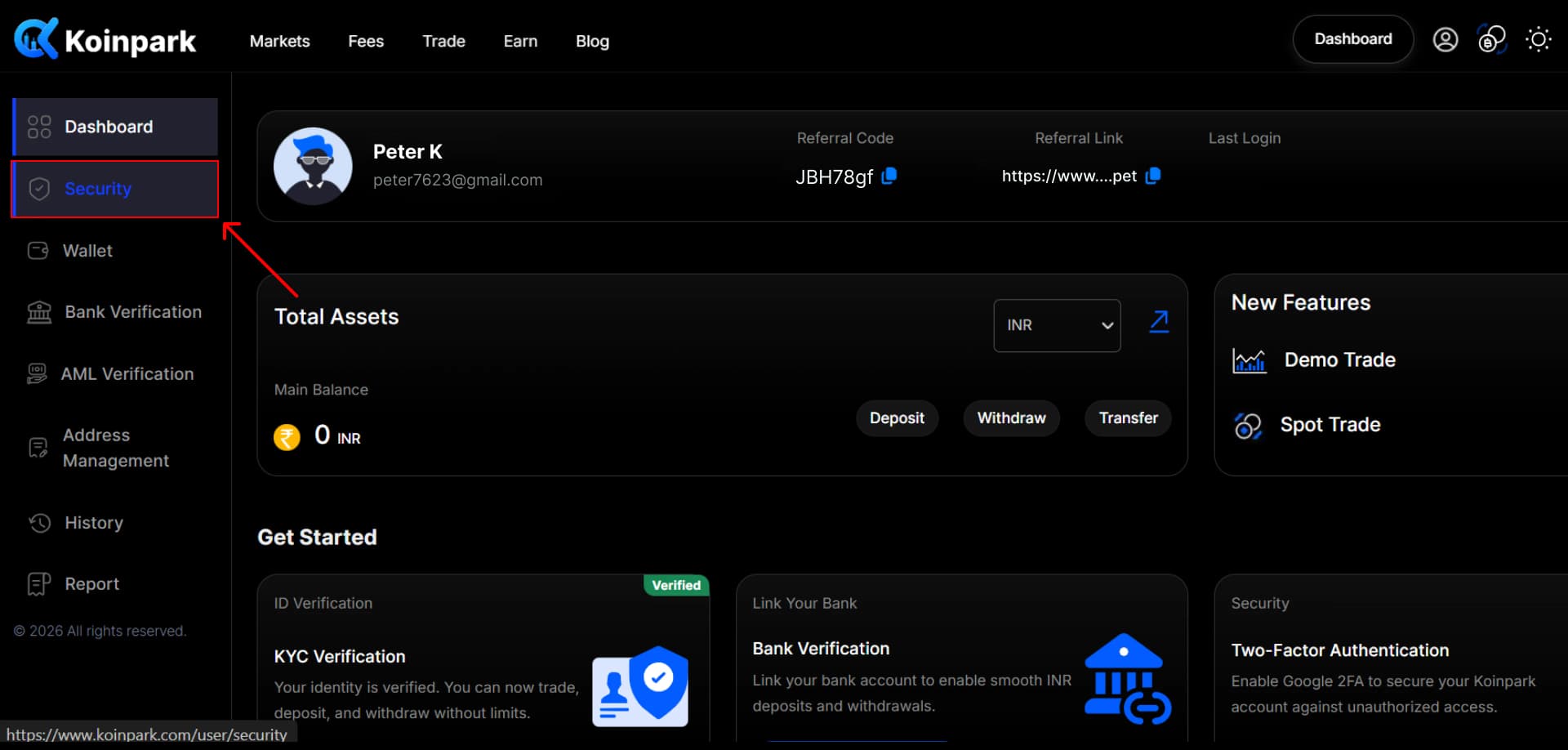Open the Blog page

point(592,41)
